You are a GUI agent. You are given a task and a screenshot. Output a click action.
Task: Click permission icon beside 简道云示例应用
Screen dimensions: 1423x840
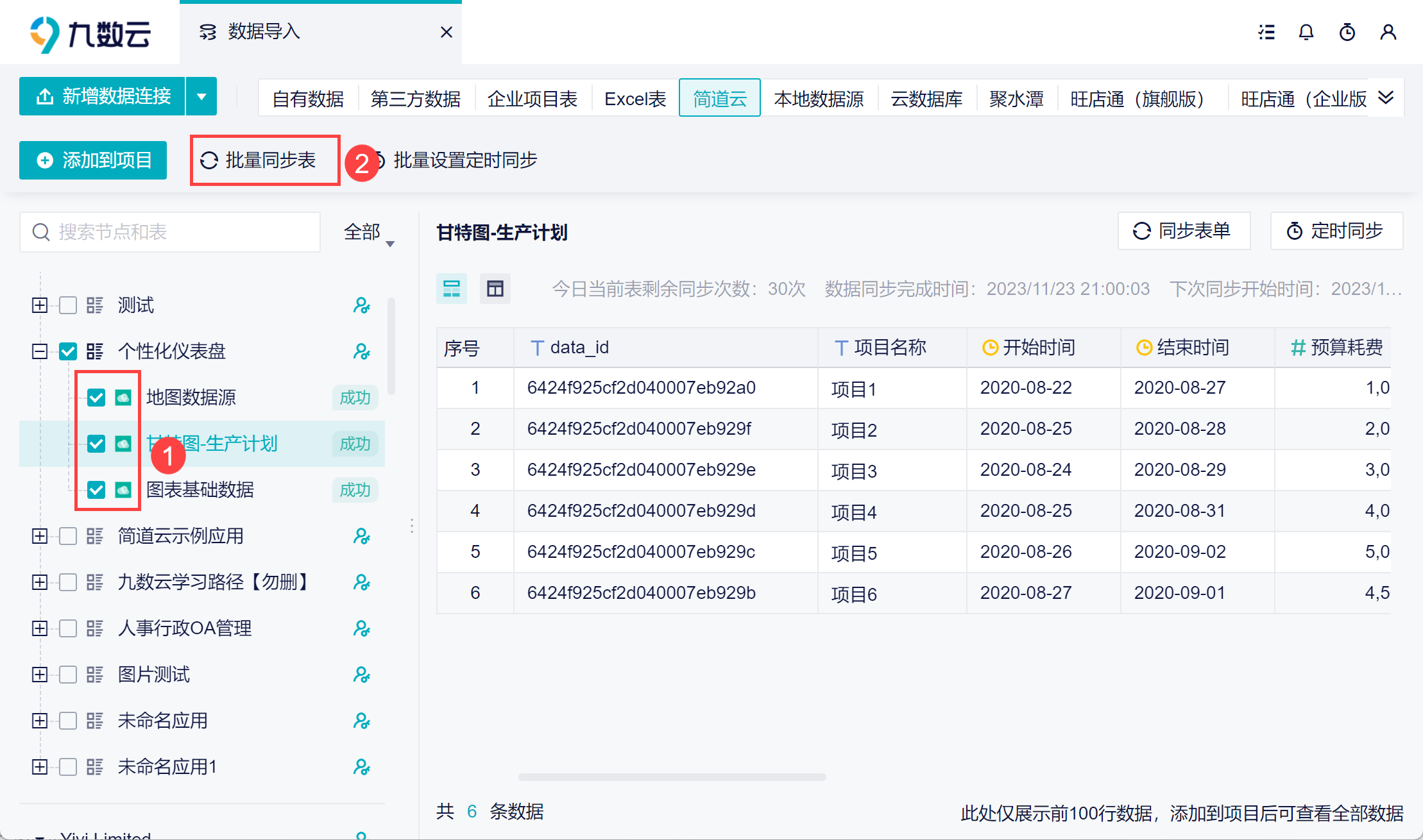point(362,536)
